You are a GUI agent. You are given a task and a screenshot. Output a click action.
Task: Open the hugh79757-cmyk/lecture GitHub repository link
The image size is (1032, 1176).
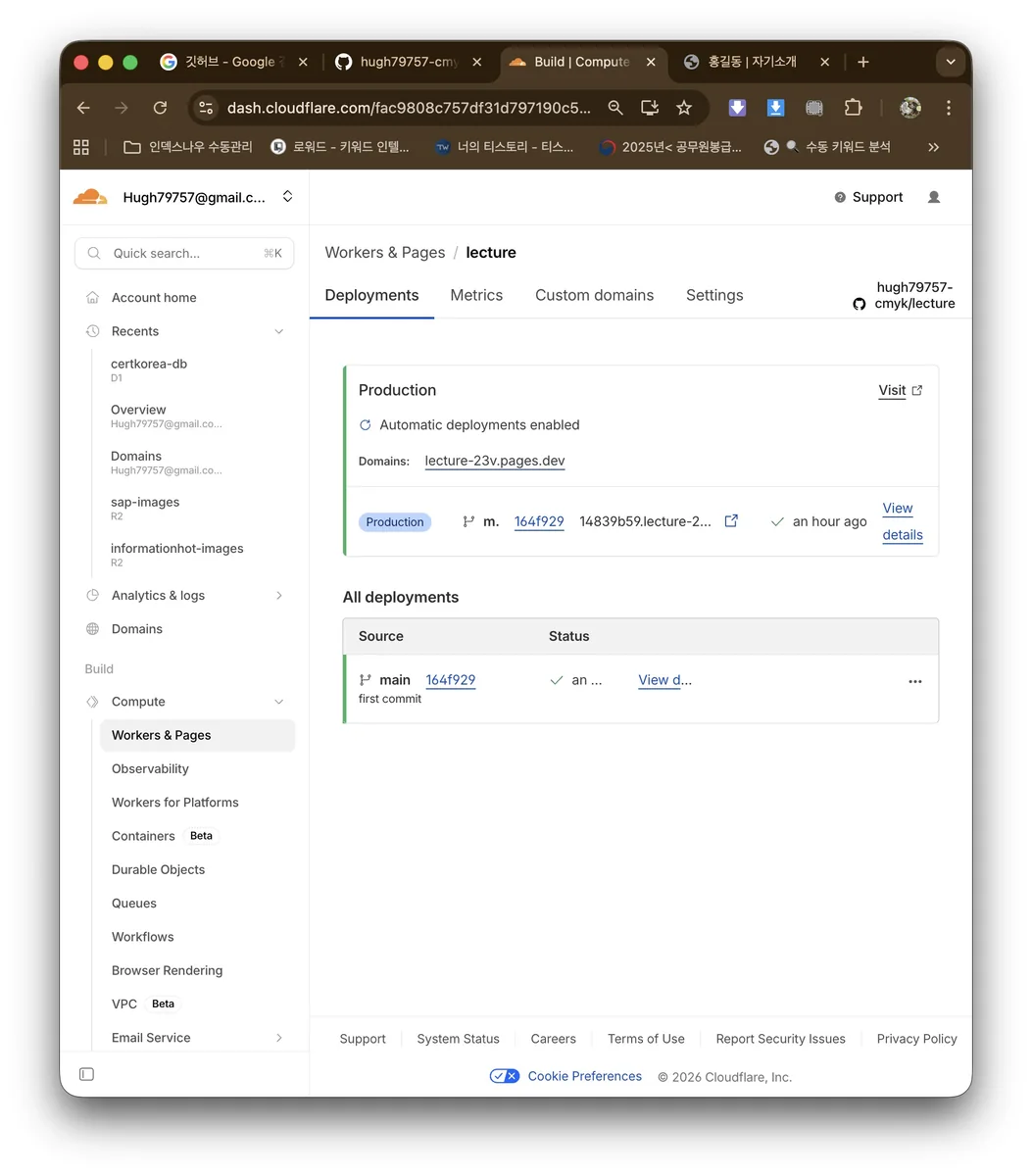[904, 295]
